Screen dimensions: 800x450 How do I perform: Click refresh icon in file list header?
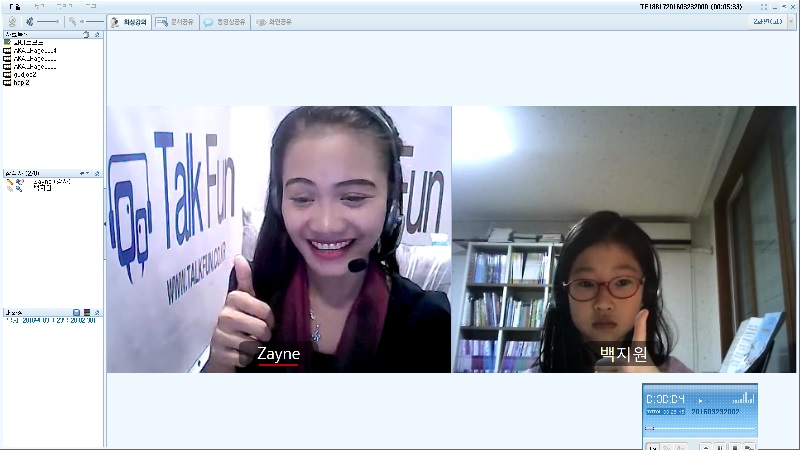pyautogui.click(x=86, y=34)
